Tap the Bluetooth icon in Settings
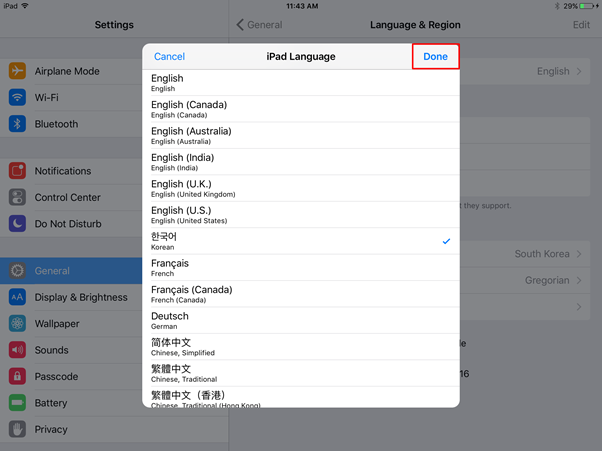The width and height of the screenshot is (602, 451). coord(17,124)
